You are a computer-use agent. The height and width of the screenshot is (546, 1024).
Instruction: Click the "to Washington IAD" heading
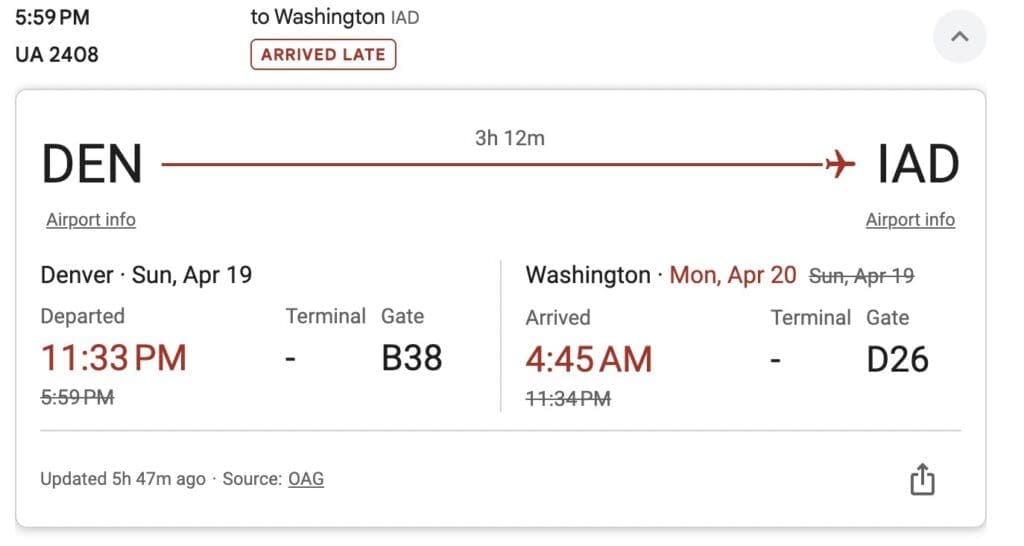pyautogui.click(x=334, y=17)
